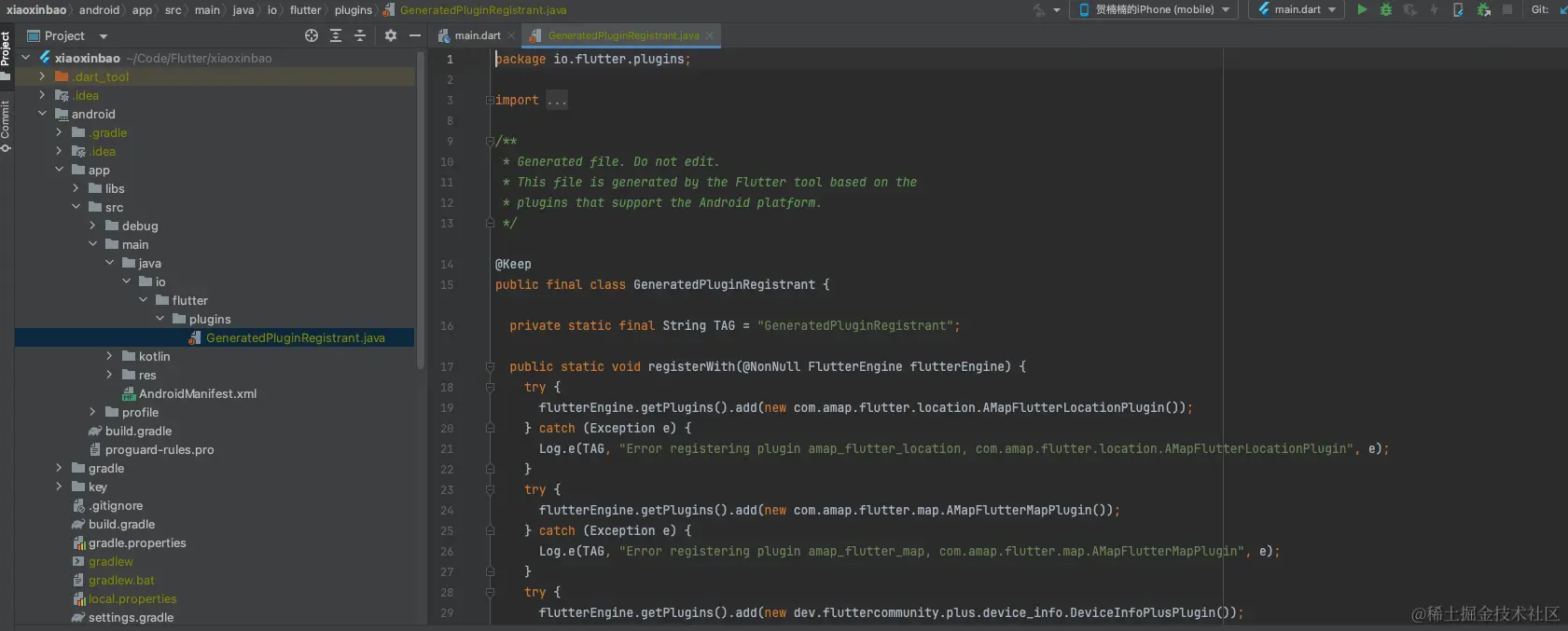
Task: Click the locate current file crosshair icon
Action: pyautogui.click(x=312, y=35)
